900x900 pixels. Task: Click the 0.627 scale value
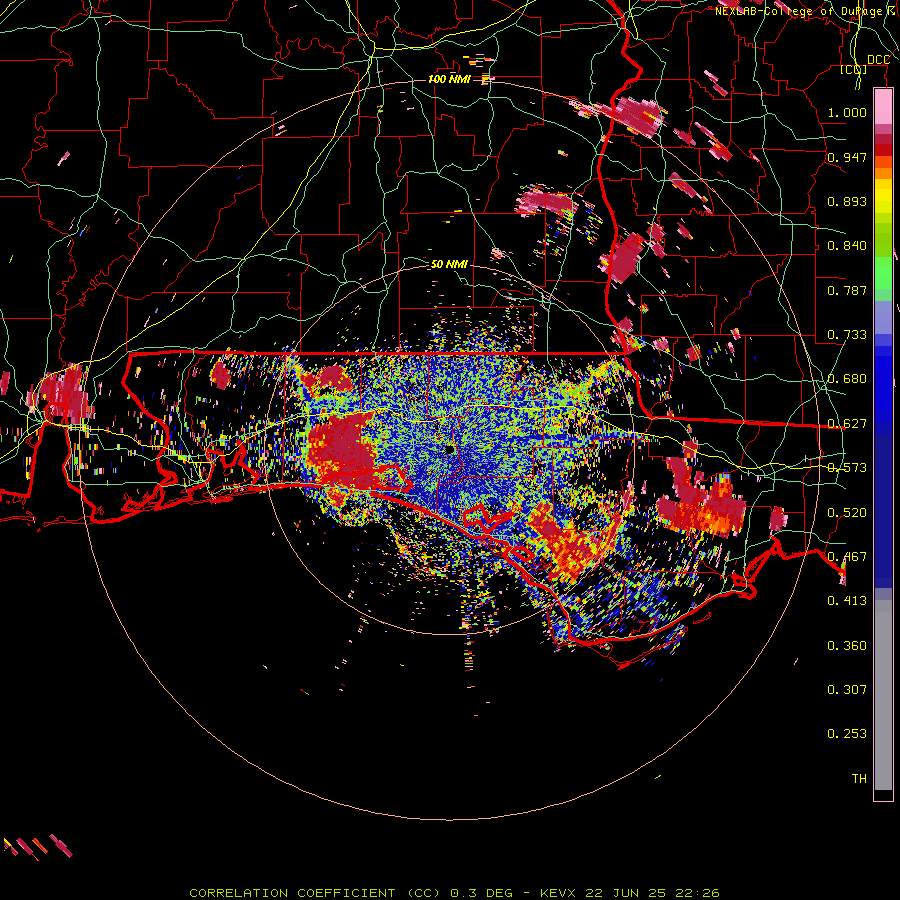[x=847, y=424]
